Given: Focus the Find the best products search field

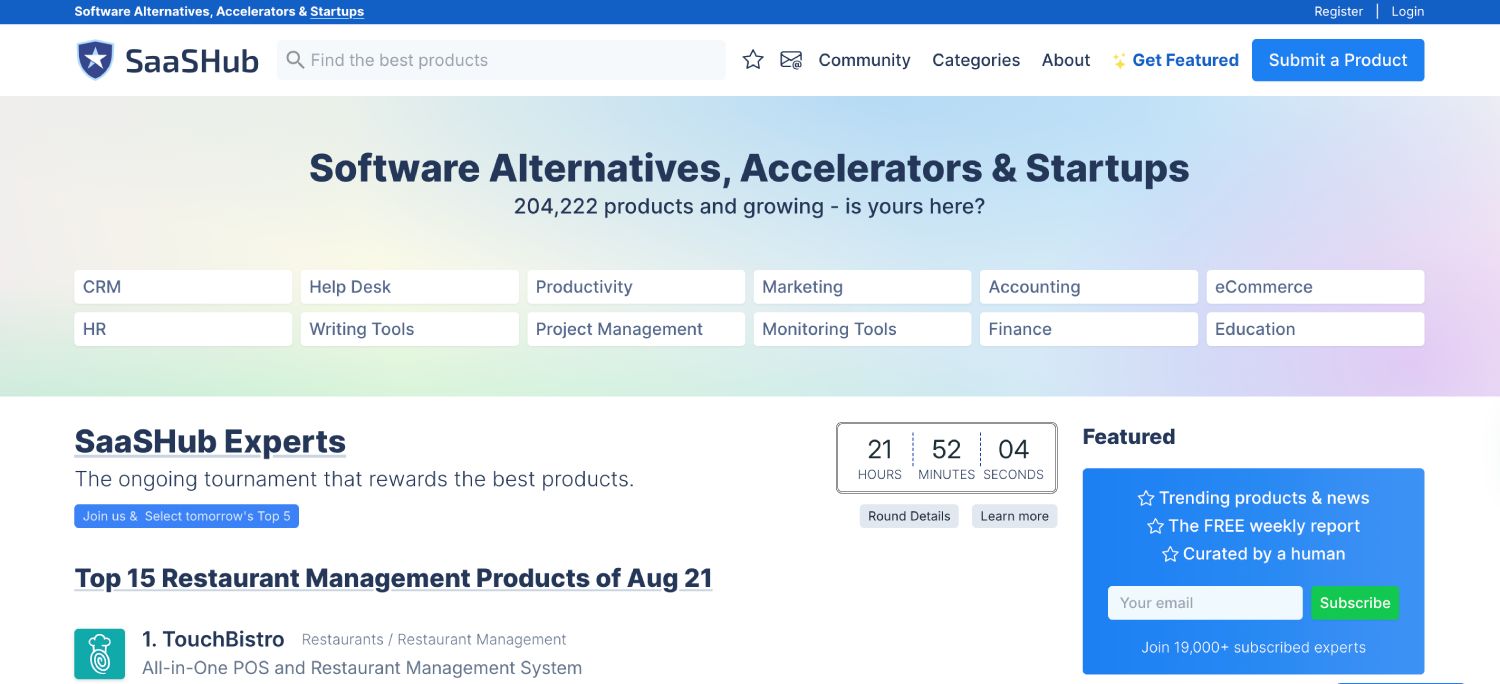Looking at the screenshot, I should (501, 60).
